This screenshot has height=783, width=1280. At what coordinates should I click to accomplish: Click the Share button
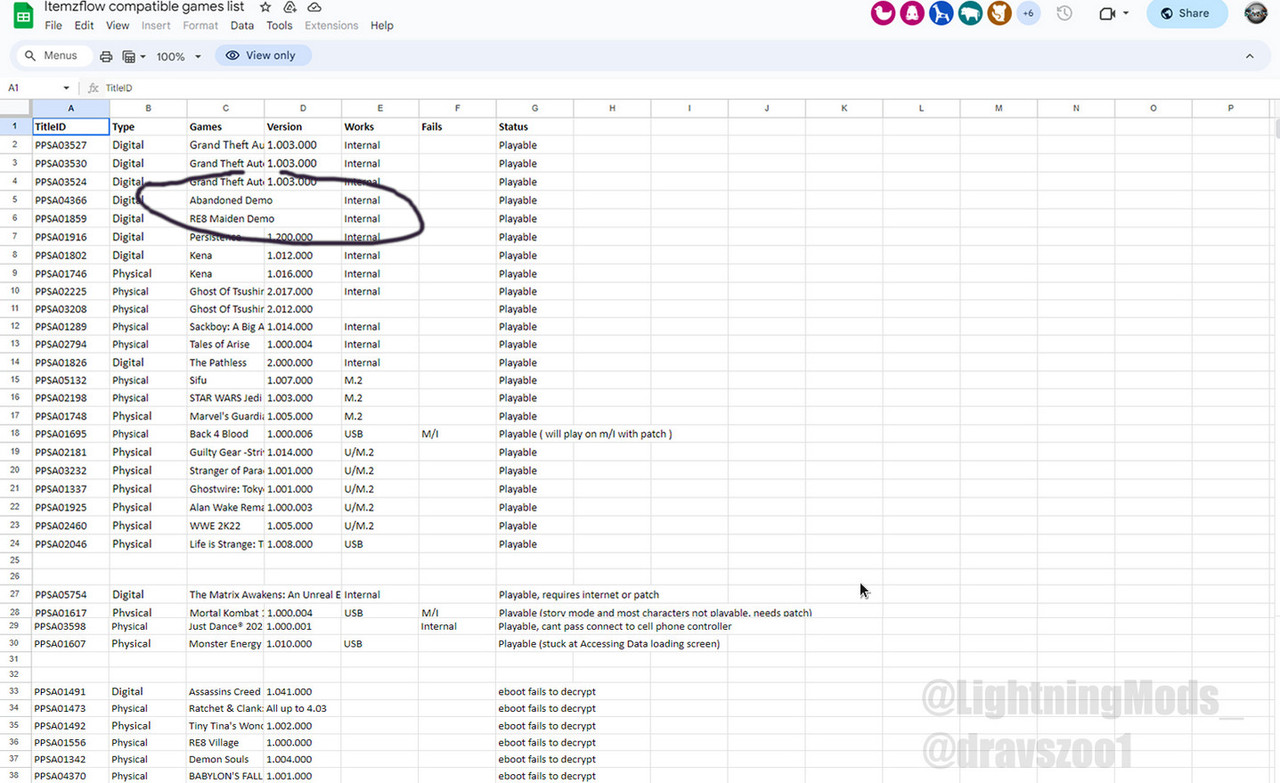(1186, 13)
